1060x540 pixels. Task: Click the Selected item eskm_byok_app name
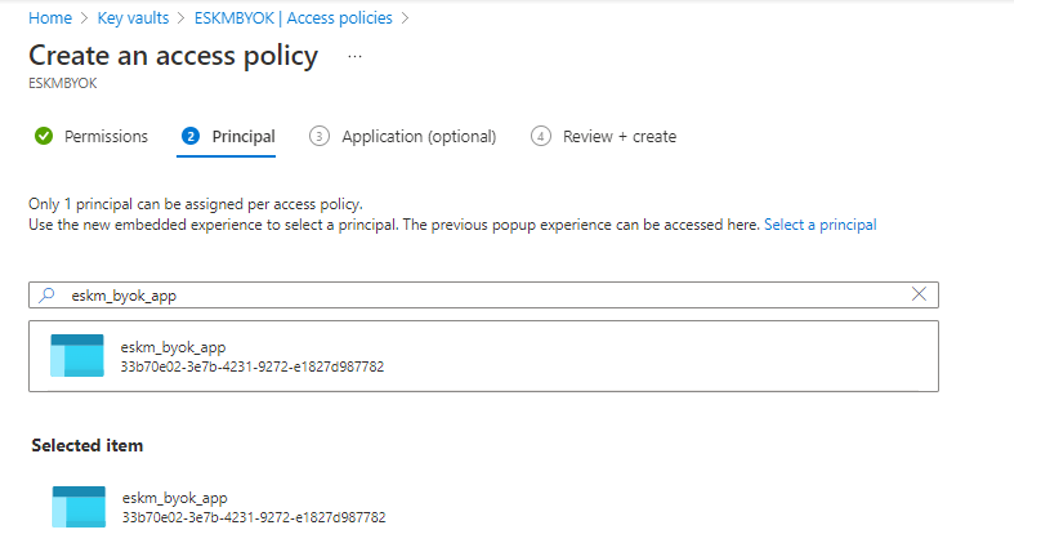coord(174,498)
